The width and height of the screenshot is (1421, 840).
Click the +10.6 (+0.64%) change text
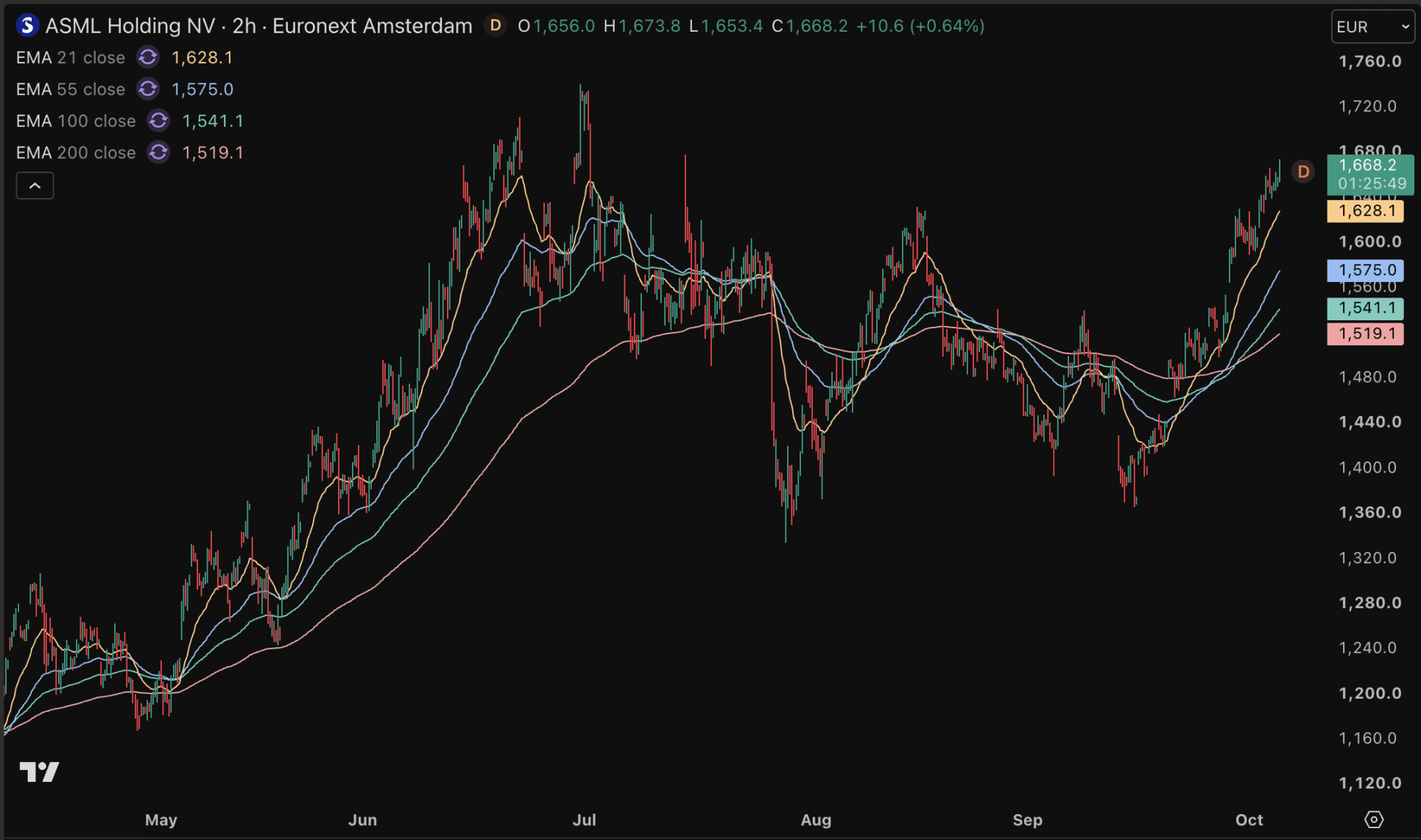click(x=920, y=26)
